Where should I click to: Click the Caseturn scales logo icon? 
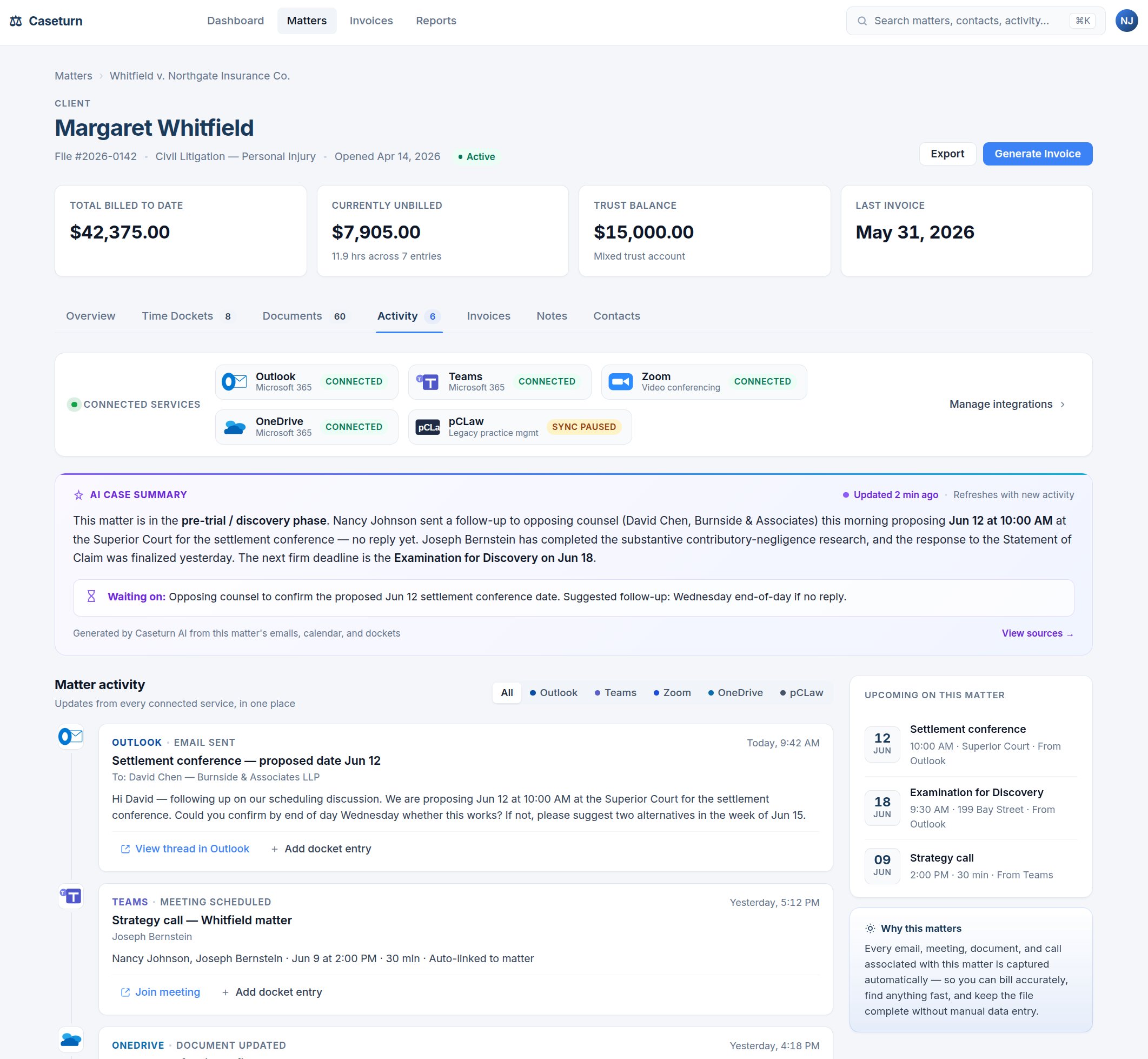pos(16,21)
